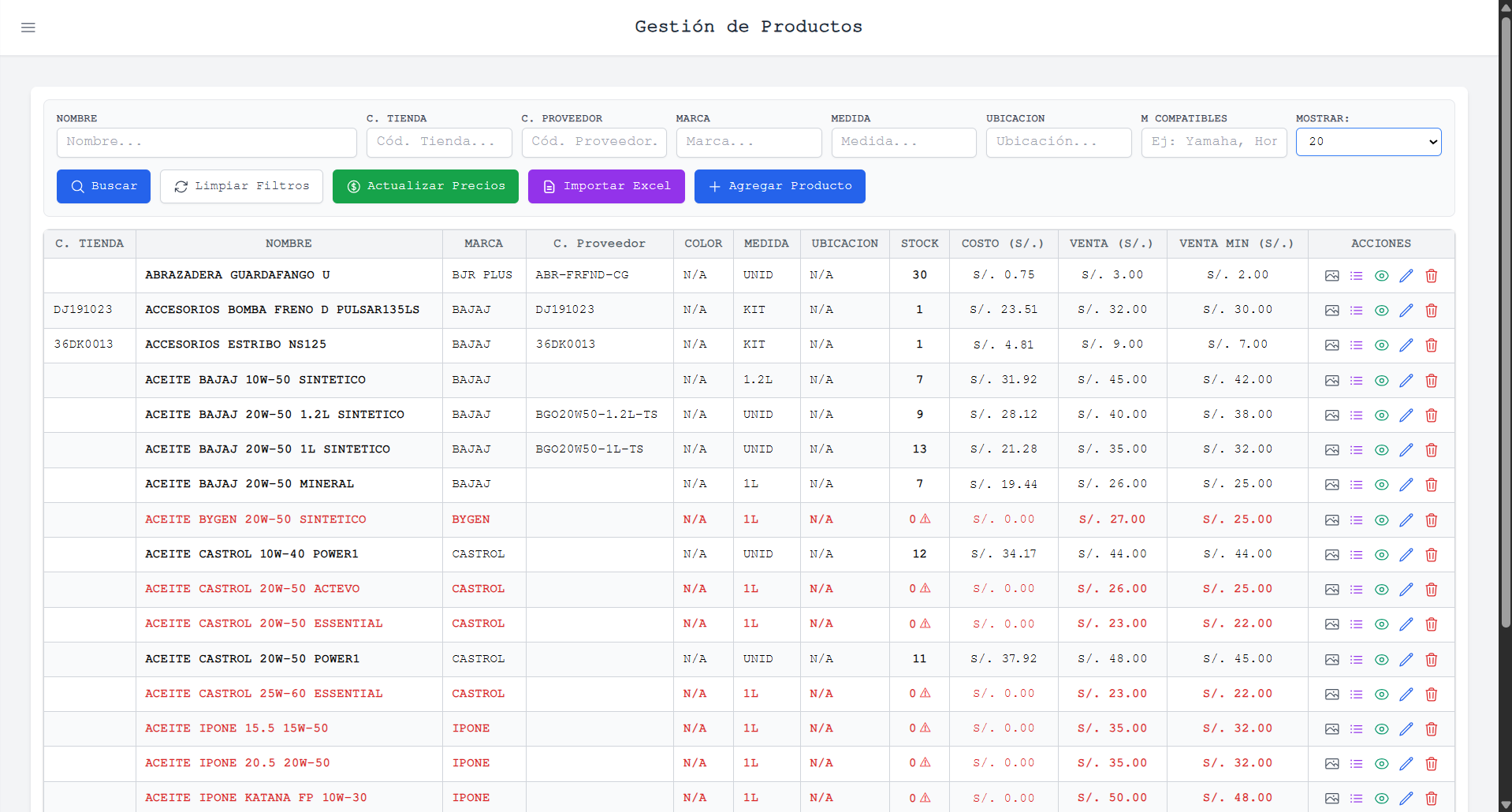1512x812 pixels.
Task: View ACEITE BAJAJ 10W-50 SINTETICO with eye icon
Action: (x=1381, y=381)
